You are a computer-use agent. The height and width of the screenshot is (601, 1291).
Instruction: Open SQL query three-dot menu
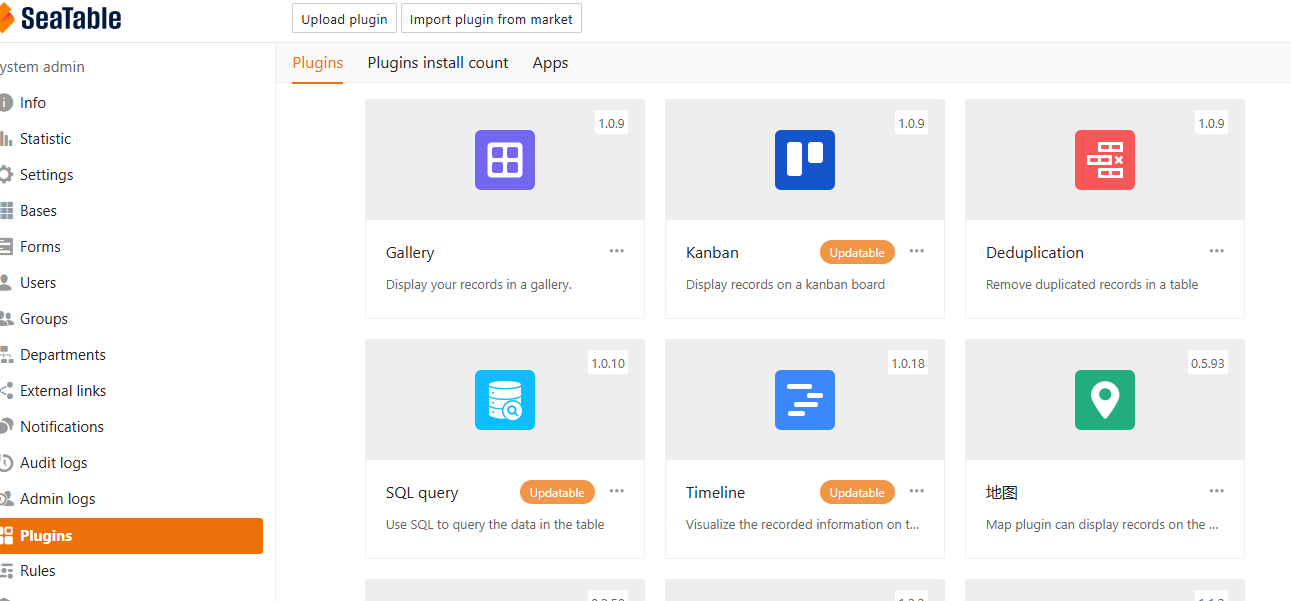[x=617, y=491]
